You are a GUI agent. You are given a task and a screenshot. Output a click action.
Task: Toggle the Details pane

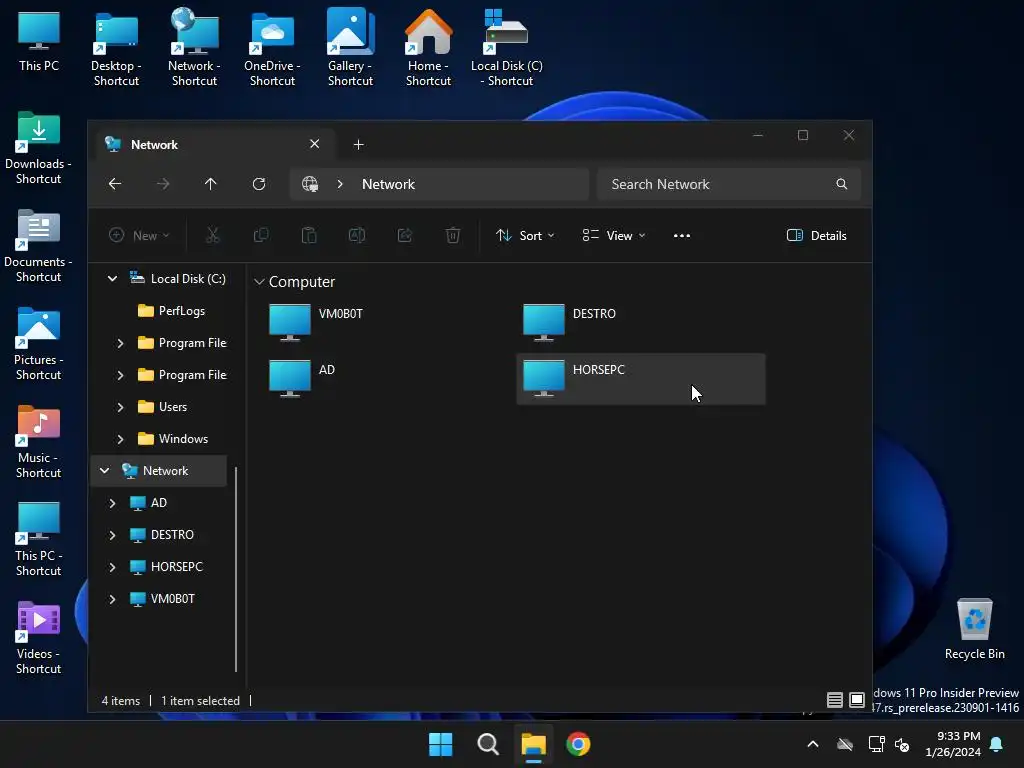coord(816,236)
